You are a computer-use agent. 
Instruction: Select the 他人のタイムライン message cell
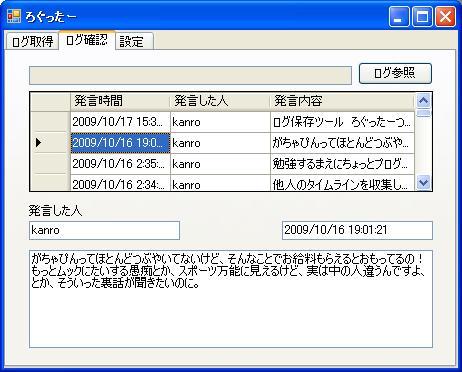pyautogui.click(x=342, y=183)
